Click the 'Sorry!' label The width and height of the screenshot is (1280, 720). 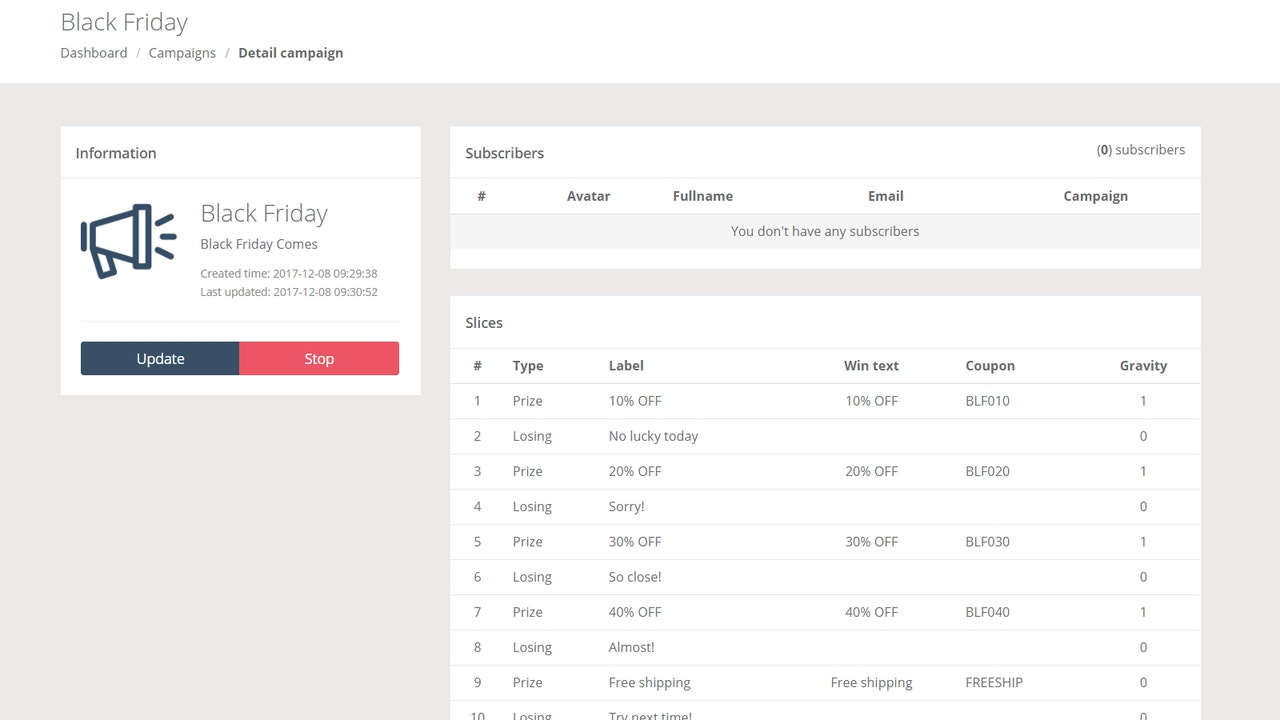626,507
